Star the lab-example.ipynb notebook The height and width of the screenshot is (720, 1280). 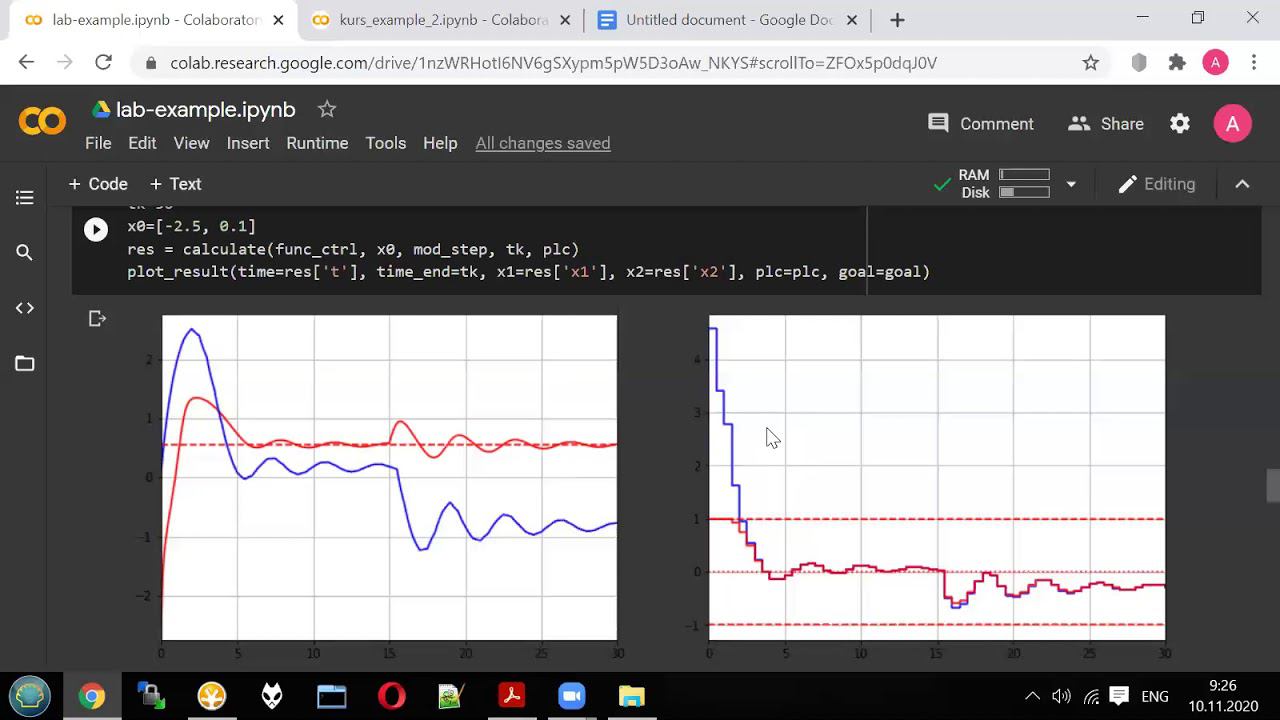[x=327, y=109]
